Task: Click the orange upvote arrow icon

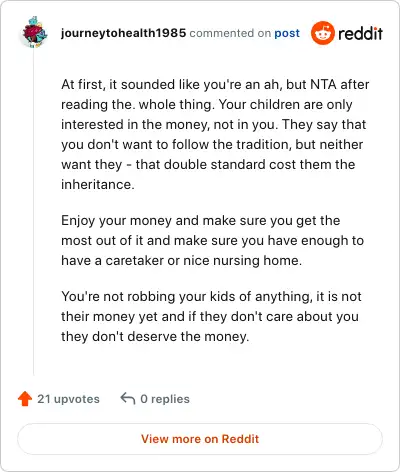Action: [x=25, y=399]
